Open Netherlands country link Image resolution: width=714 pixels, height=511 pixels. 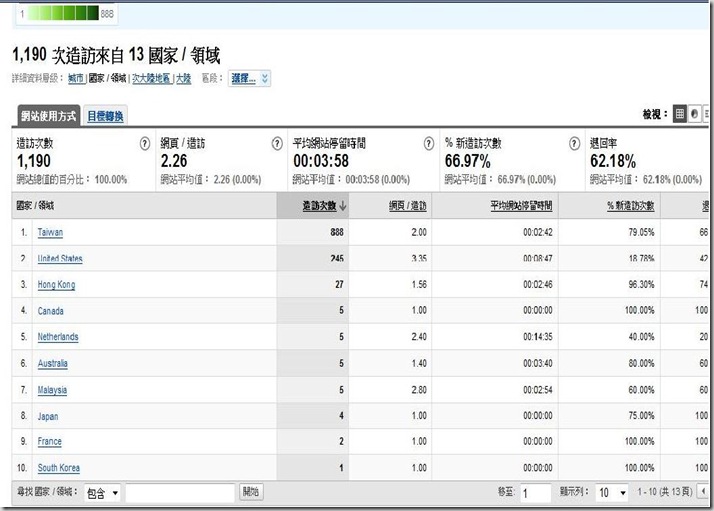58,337
